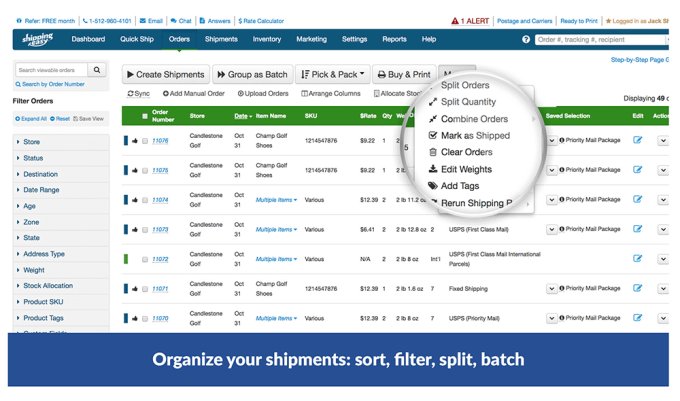
Task: Toggle the select-all checkbox in table header
Action: (145, 116)
